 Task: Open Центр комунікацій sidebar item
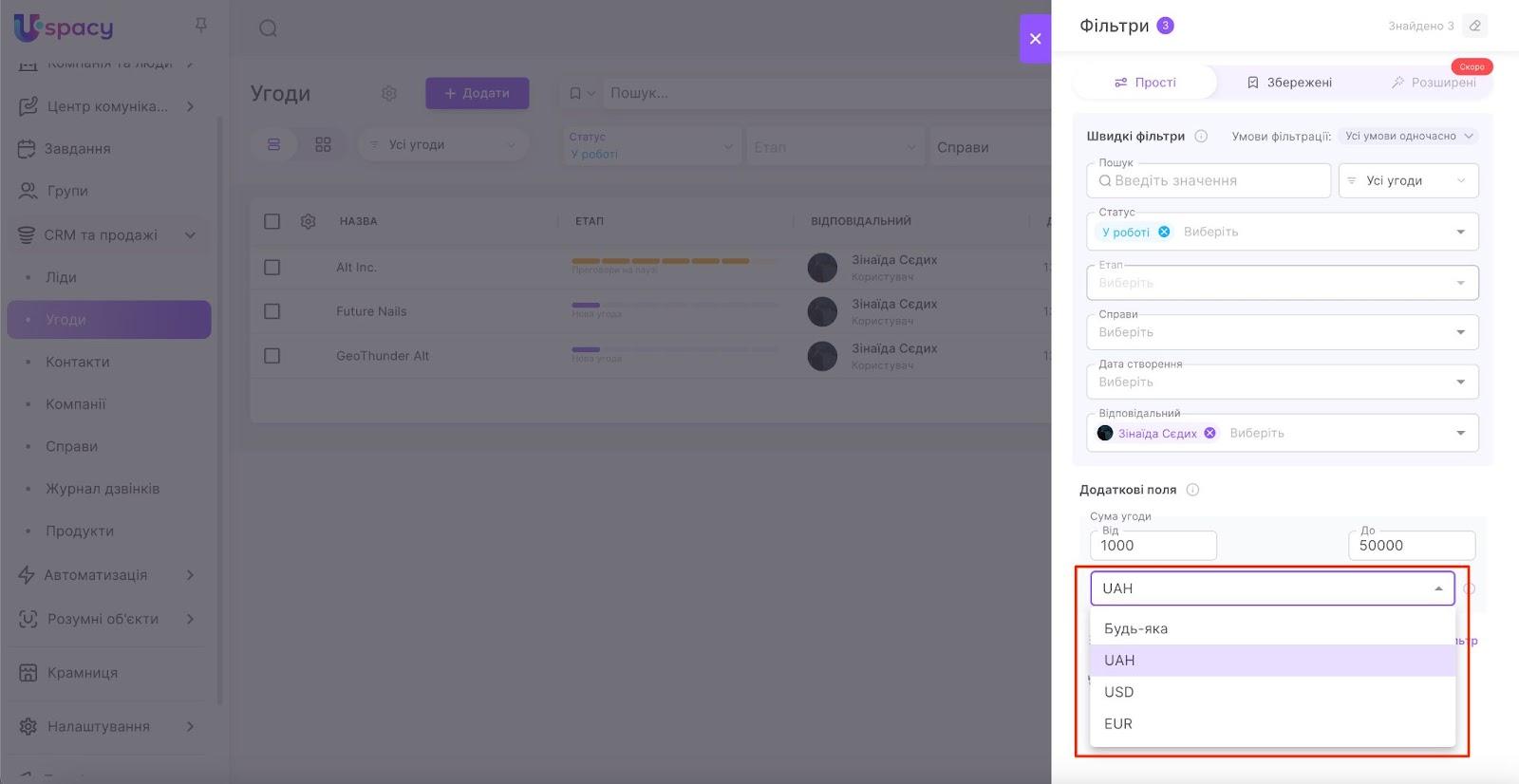coord(109,106)
